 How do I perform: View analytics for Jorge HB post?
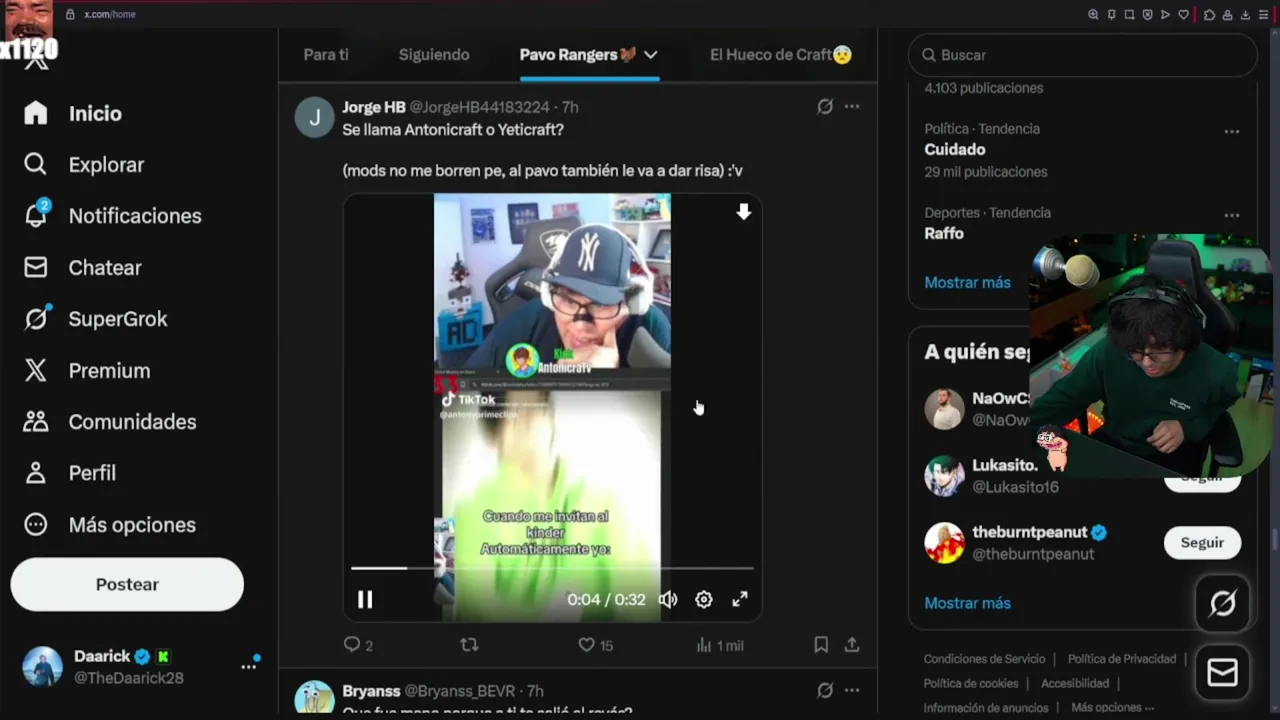[x=720, y=645]
